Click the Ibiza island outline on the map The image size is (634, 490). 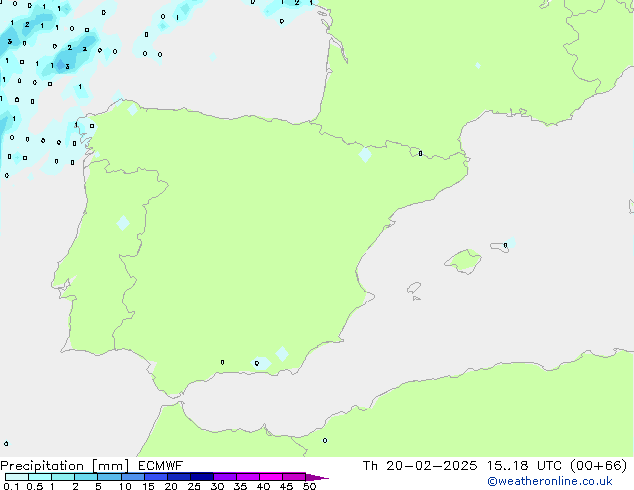coord(414,288)
